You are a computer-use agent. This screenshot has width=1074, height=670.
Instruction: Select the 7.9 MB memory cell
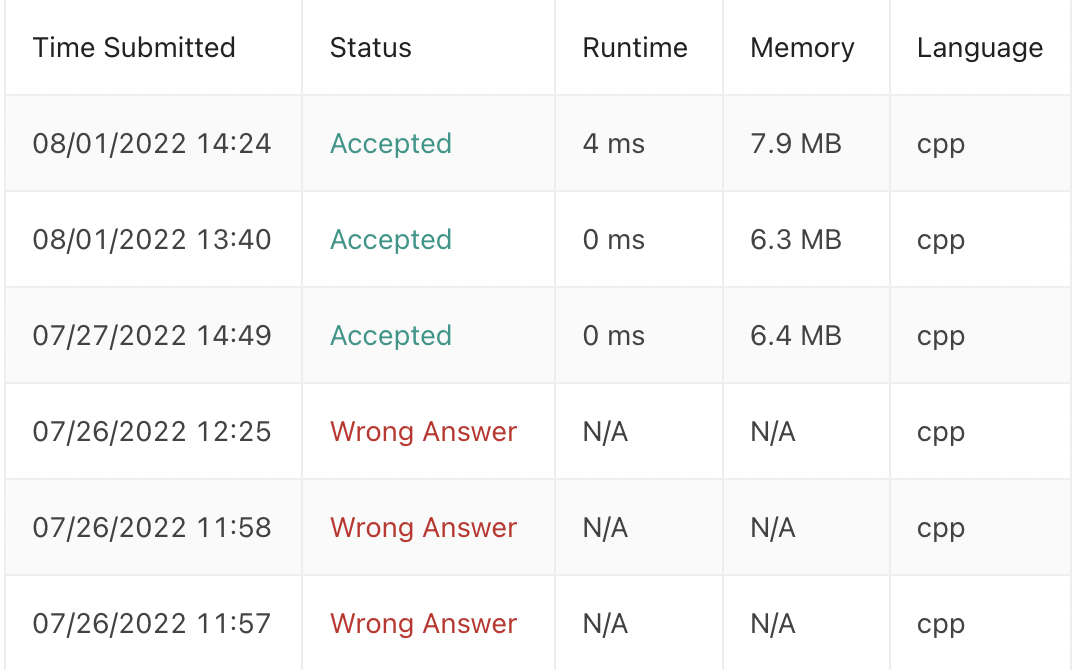(795, 144)
